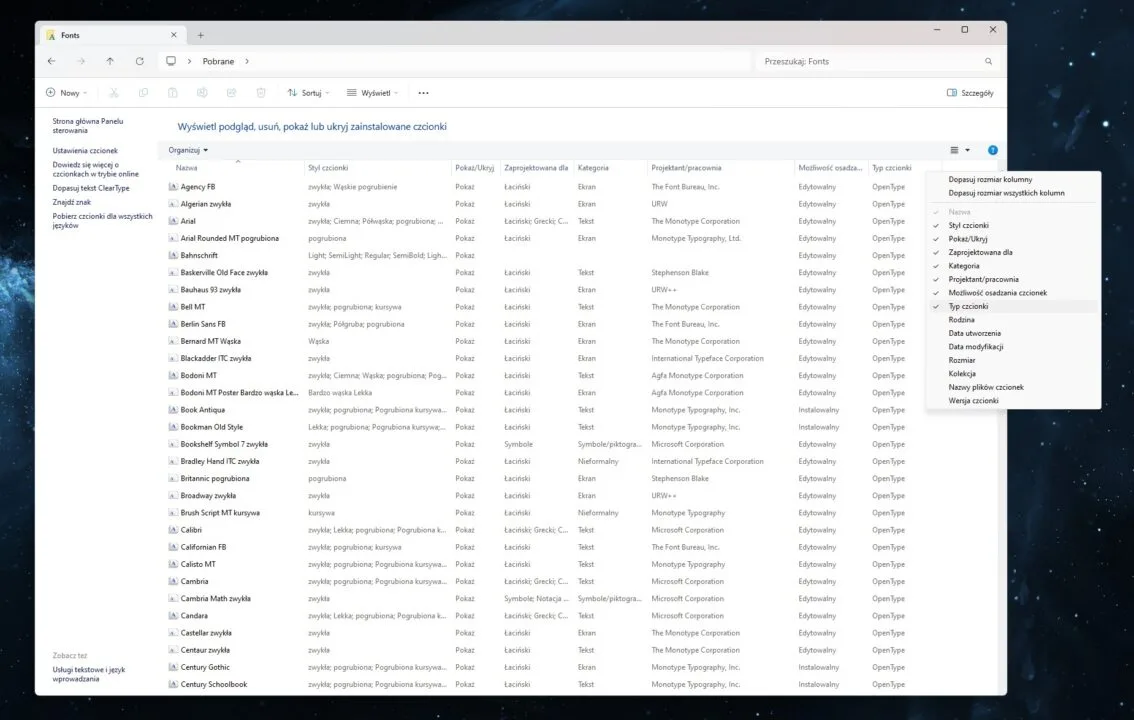Image resolution: width=1134 pixels, height=720 pixels.
Task: Click the up one level arrow
Action: pyautogui.click(x=110, y=61)
